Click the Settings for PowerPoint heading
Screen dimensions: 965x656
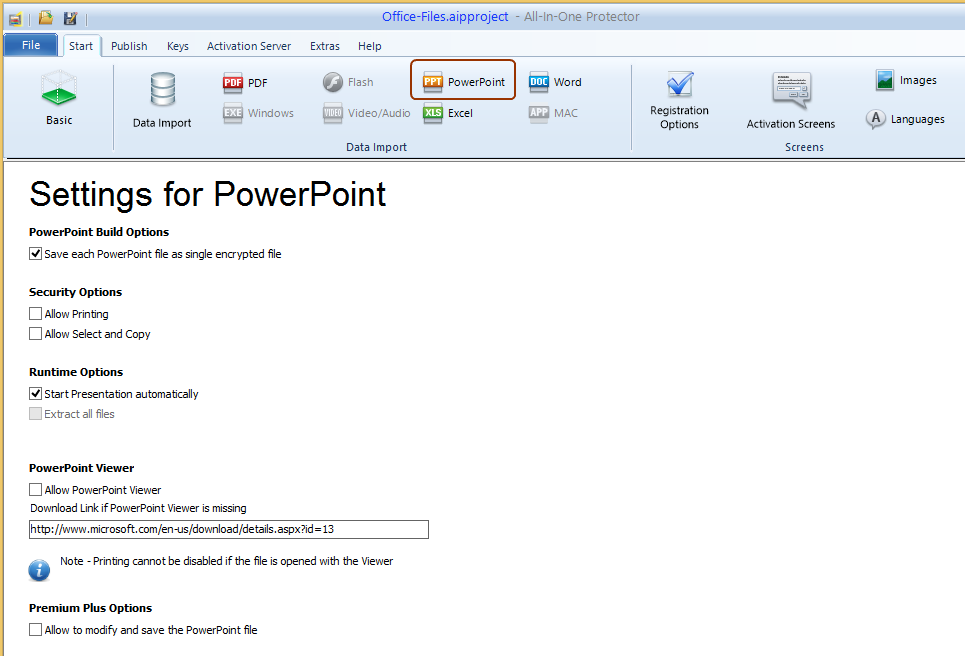[208, 194]
